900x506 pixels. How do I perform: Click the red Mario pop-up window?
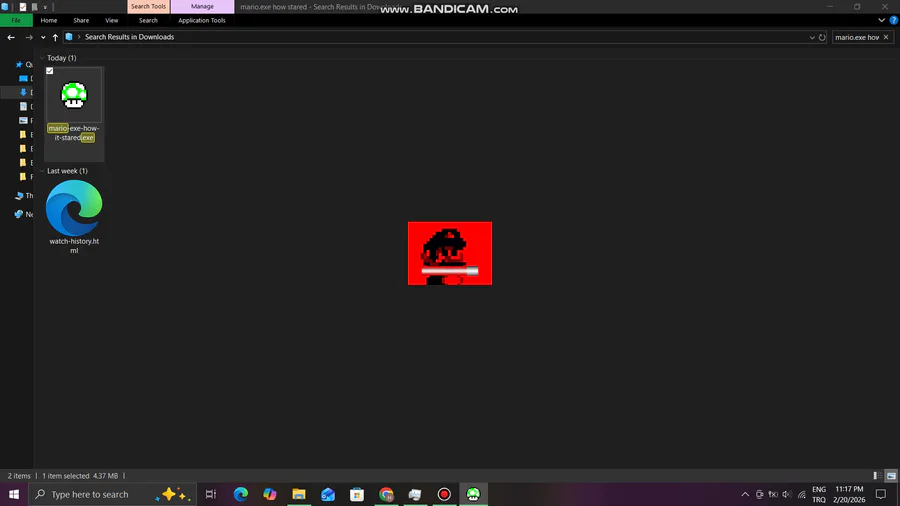click(x=450, y=253)
